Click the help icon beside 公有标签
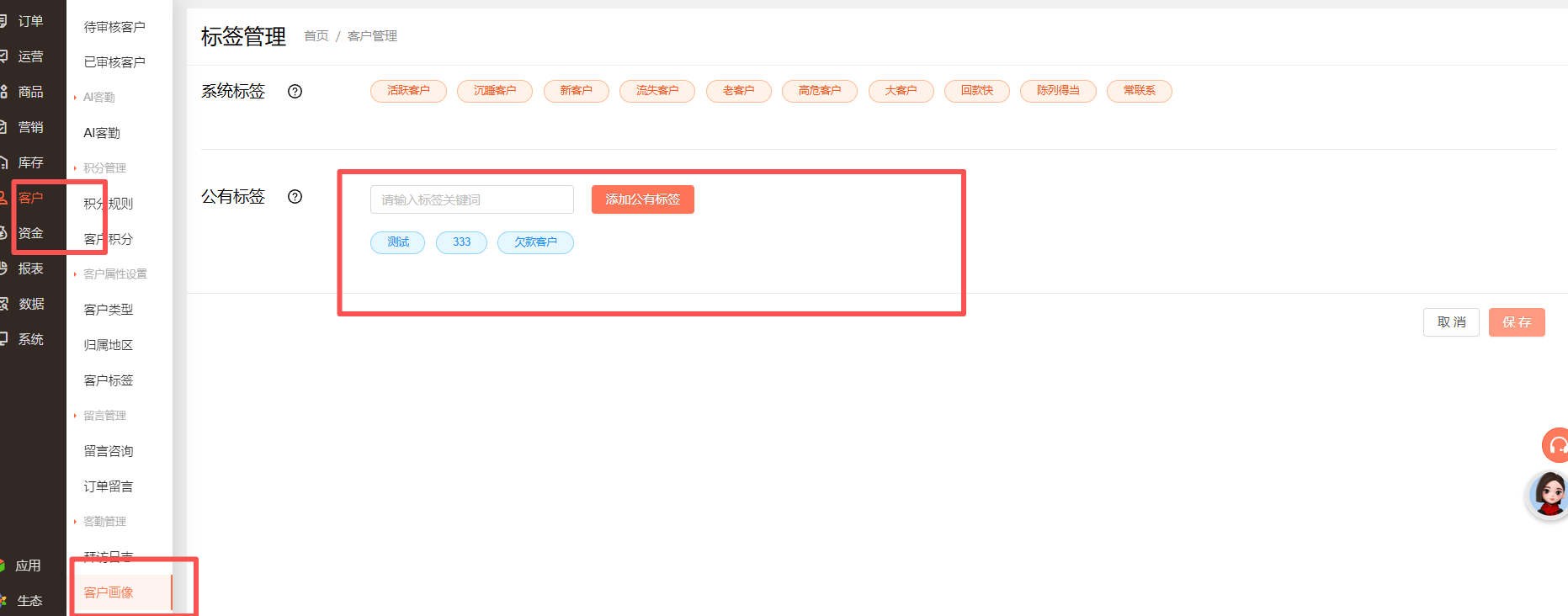Viewport: 1568px width, 616px height. click(x=295, y=197)
